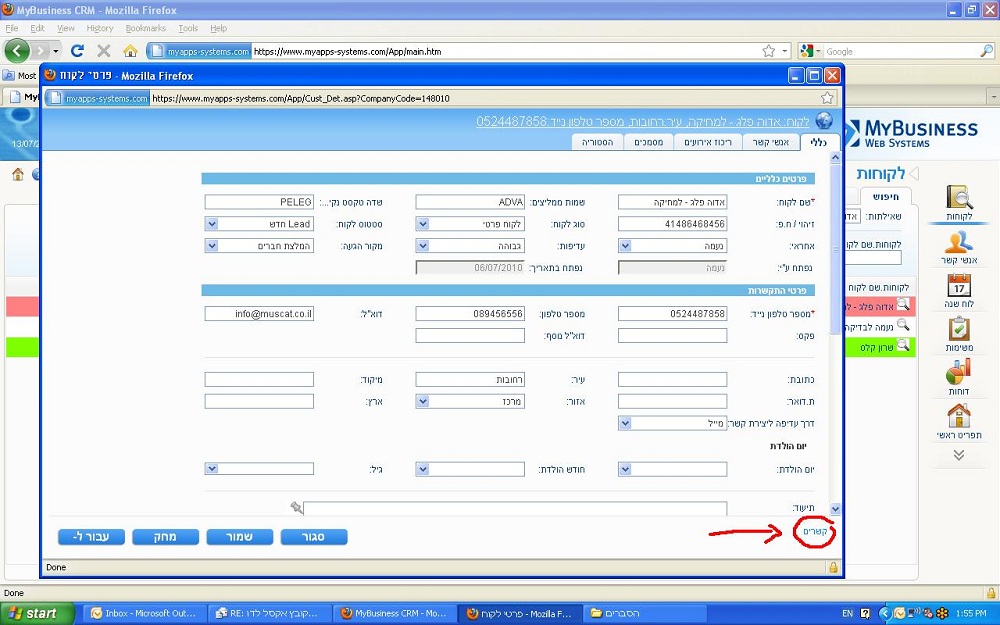
Task: Click customer header title link
Action: tap(642, 121)
